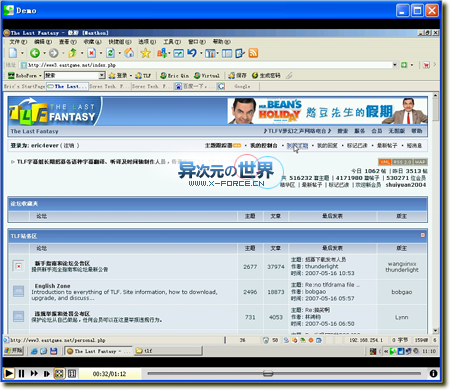Image resolution: width=450 pixels, height=390 pixels.
Task: Open the 工具 menu
Action: click(172, 42)
